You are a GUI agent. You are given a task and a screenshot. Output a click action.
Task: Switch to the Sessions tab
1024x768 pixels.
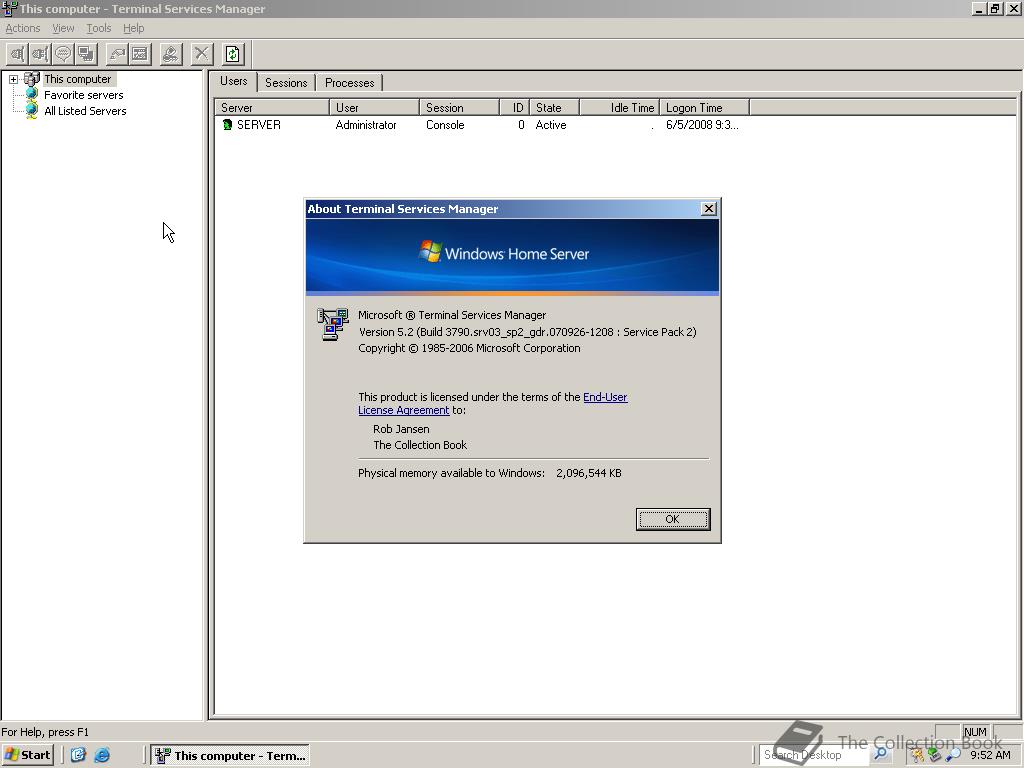point(286,83)
